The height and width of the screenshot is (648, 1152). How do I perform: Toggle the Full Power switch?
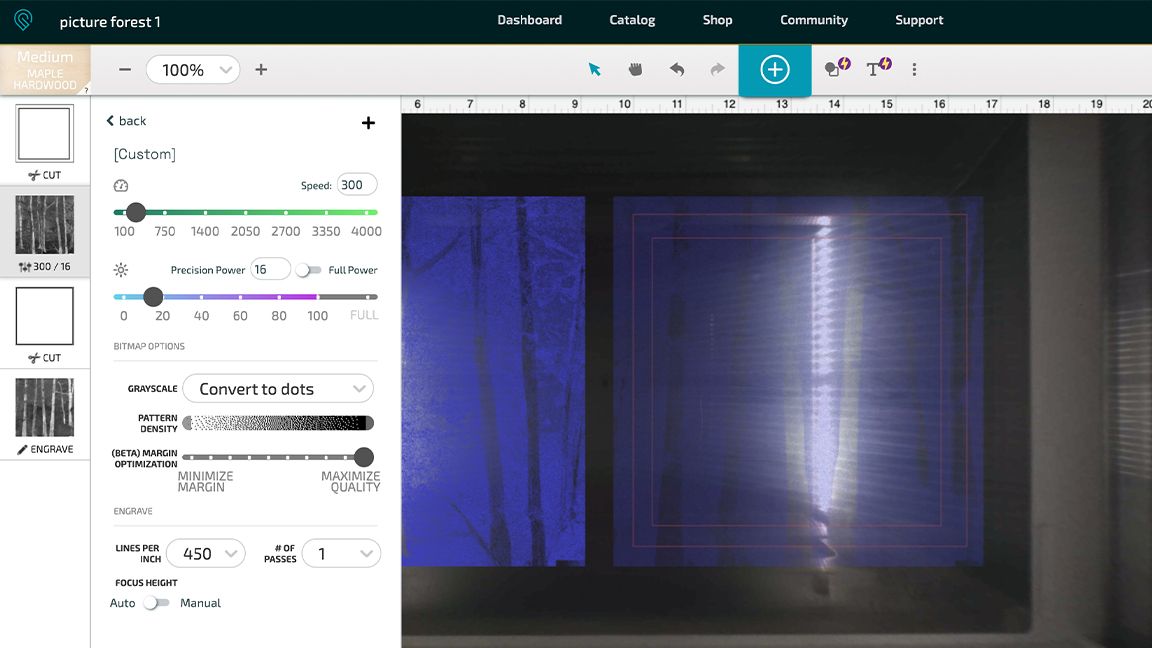(308, 270)
